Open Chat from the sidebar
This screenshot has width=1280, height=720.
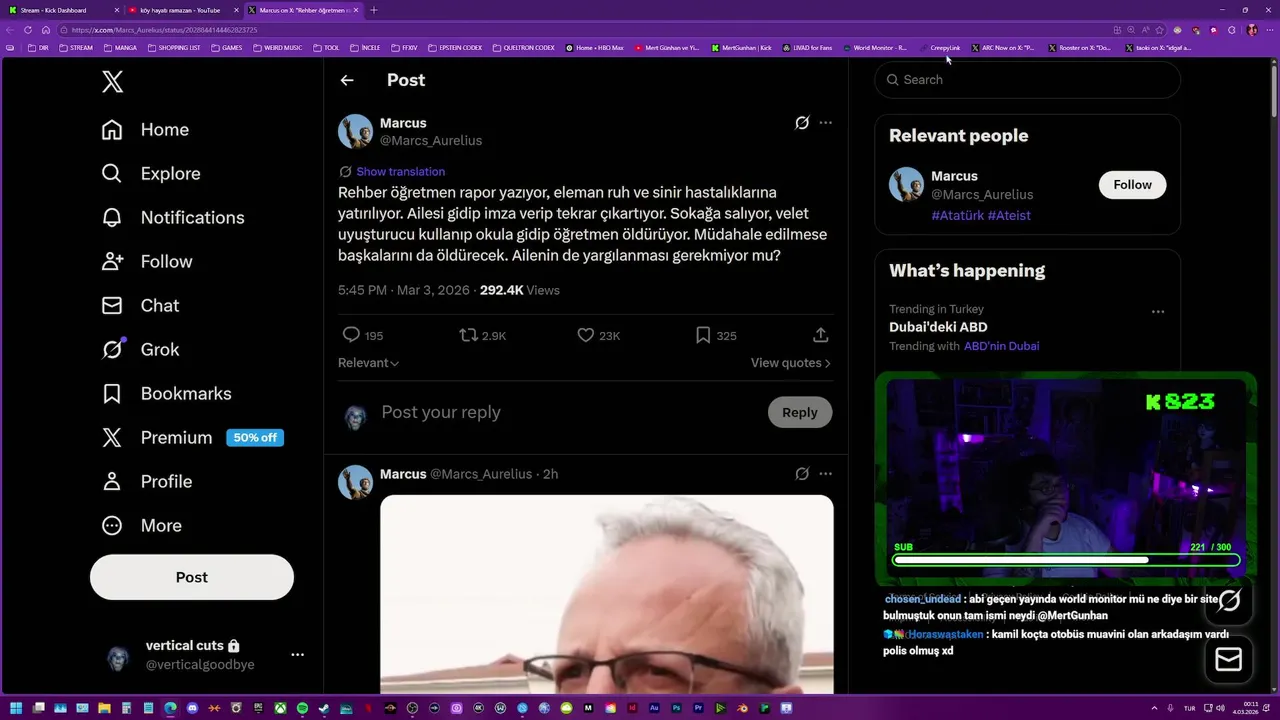(x=140, y=306)
